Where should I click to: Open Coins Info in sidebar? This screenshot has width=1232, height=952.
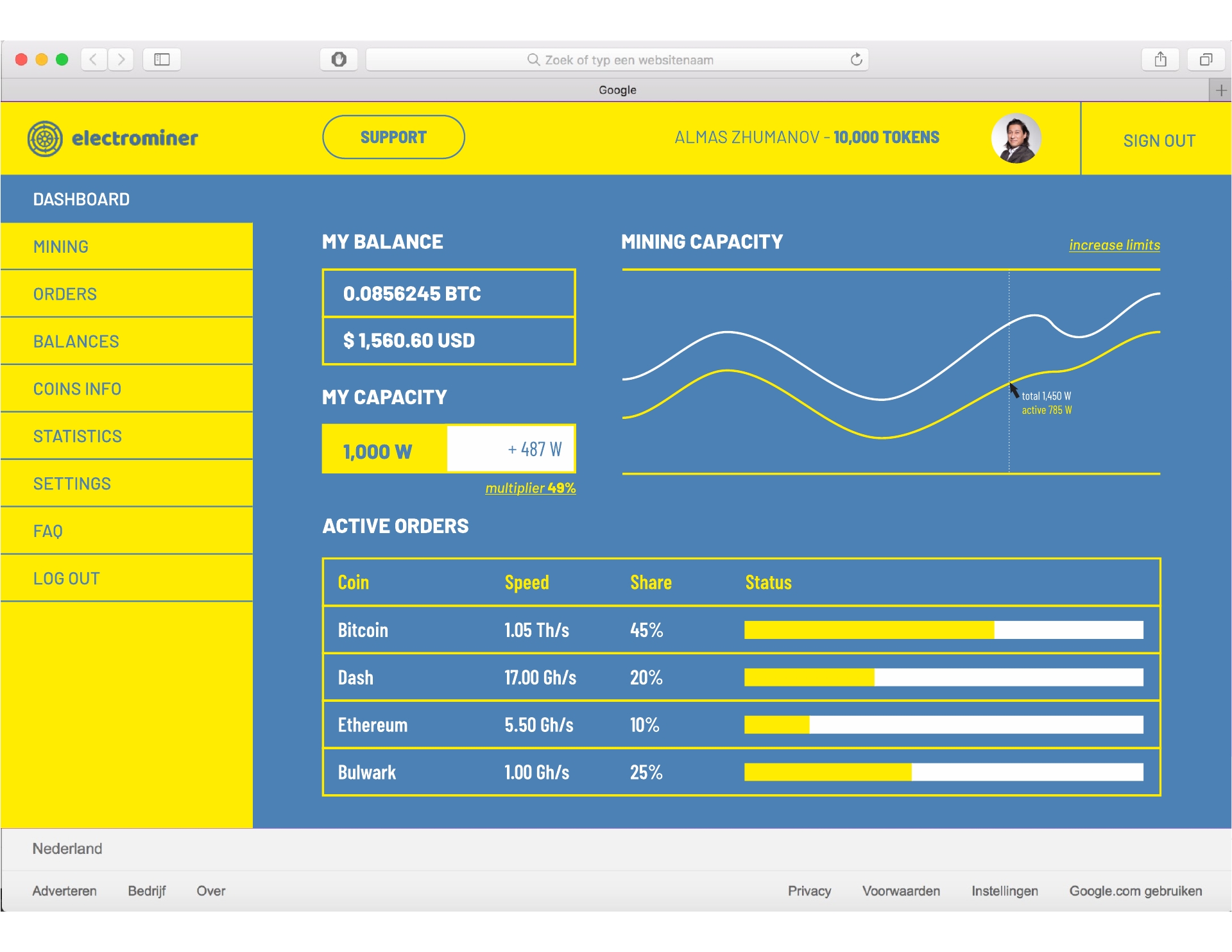coord(77,389)
